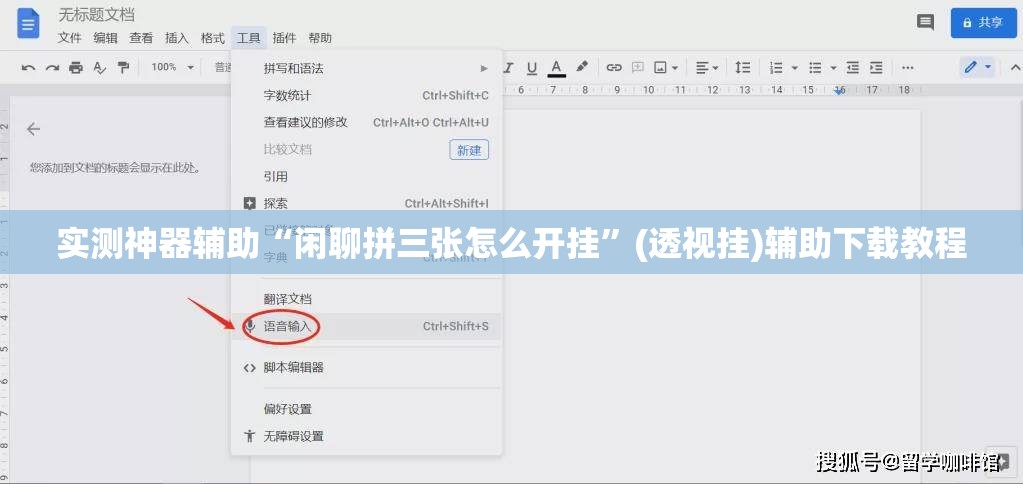Apply numbered list formatting

click(x=776, y=67)
